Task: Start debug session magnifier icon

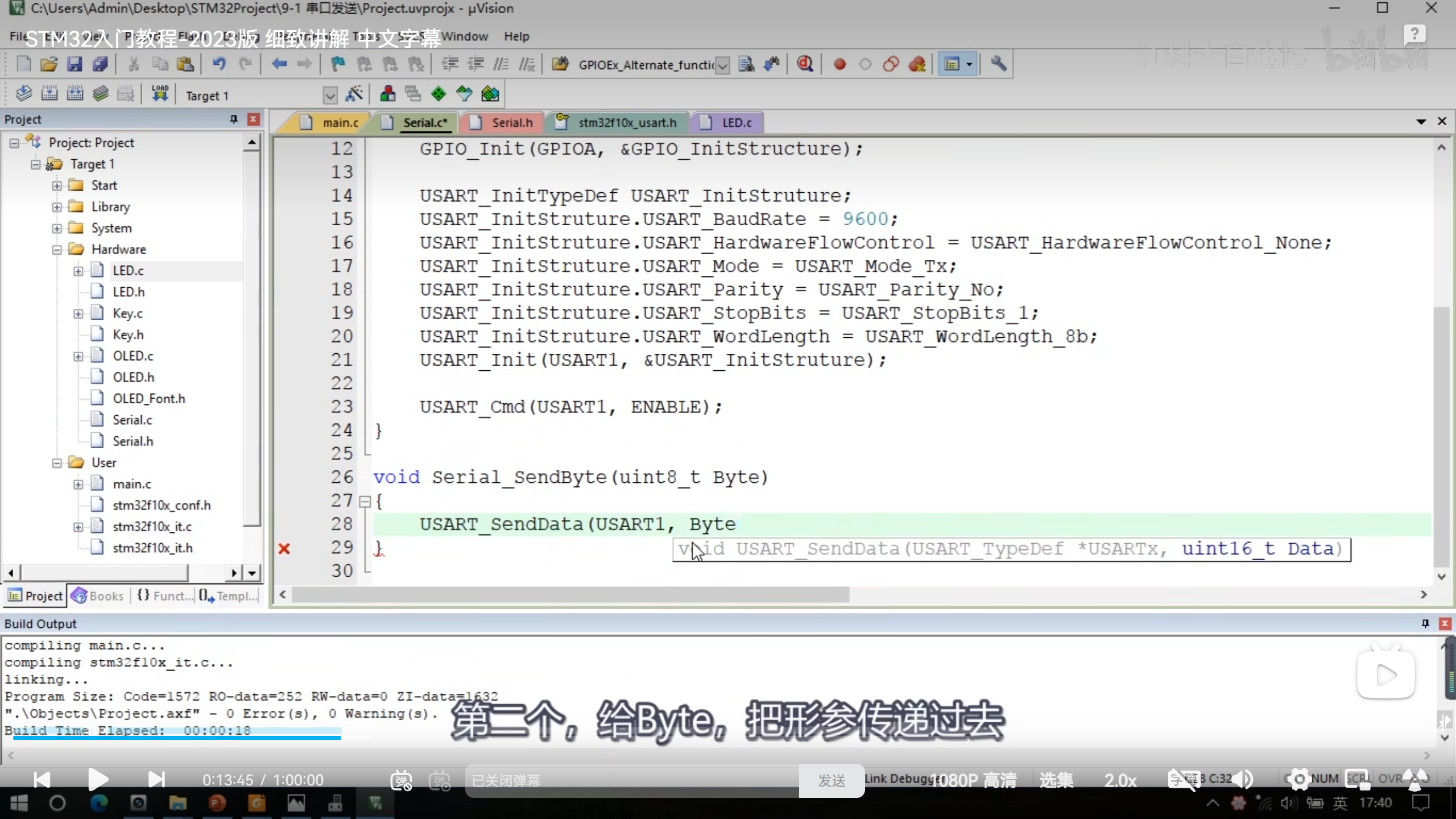Action: click(x=805, y=64)
